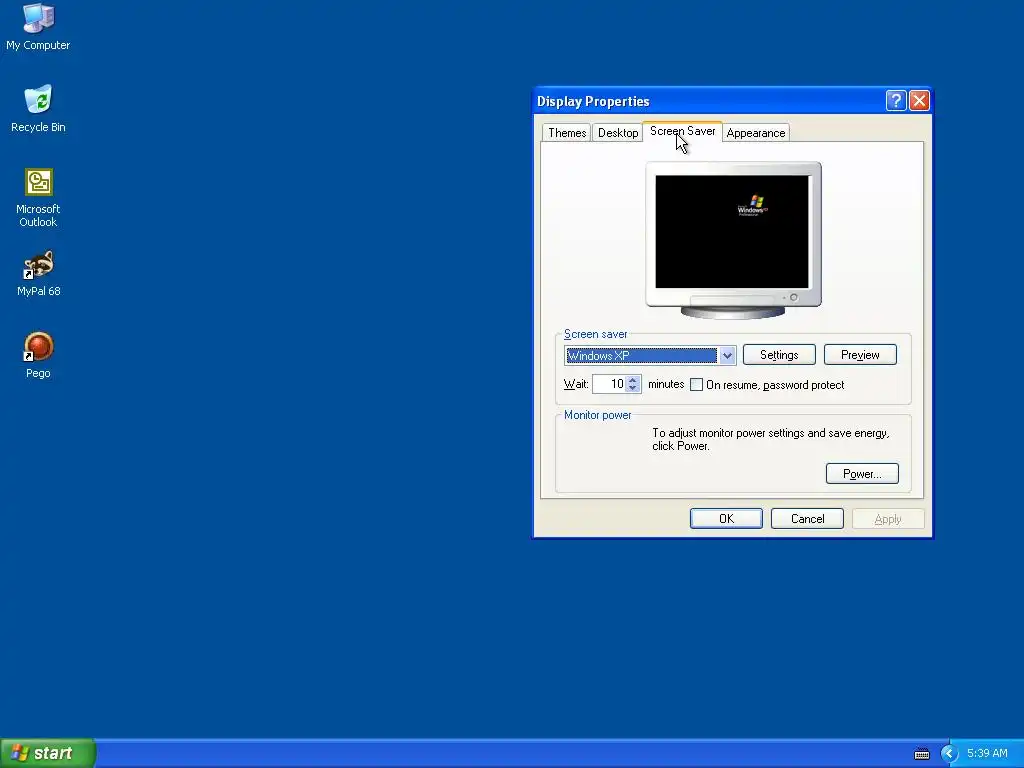The image size is (1024, 768).
Task: Select the MyPal 68 browser shortcut
Action: (x=38, y=273)
